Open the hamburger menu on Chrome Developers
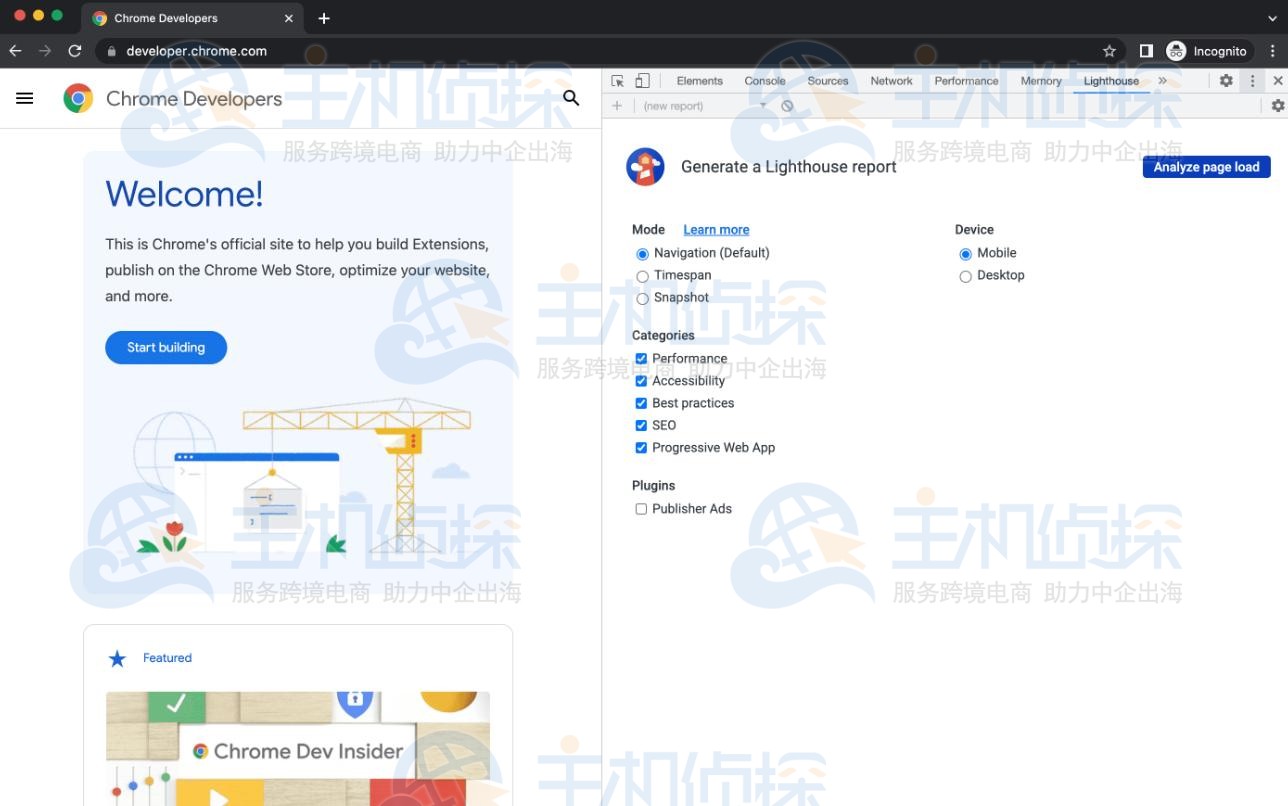The width and height of the screenshot is (1288, 806). click(25, 98)
